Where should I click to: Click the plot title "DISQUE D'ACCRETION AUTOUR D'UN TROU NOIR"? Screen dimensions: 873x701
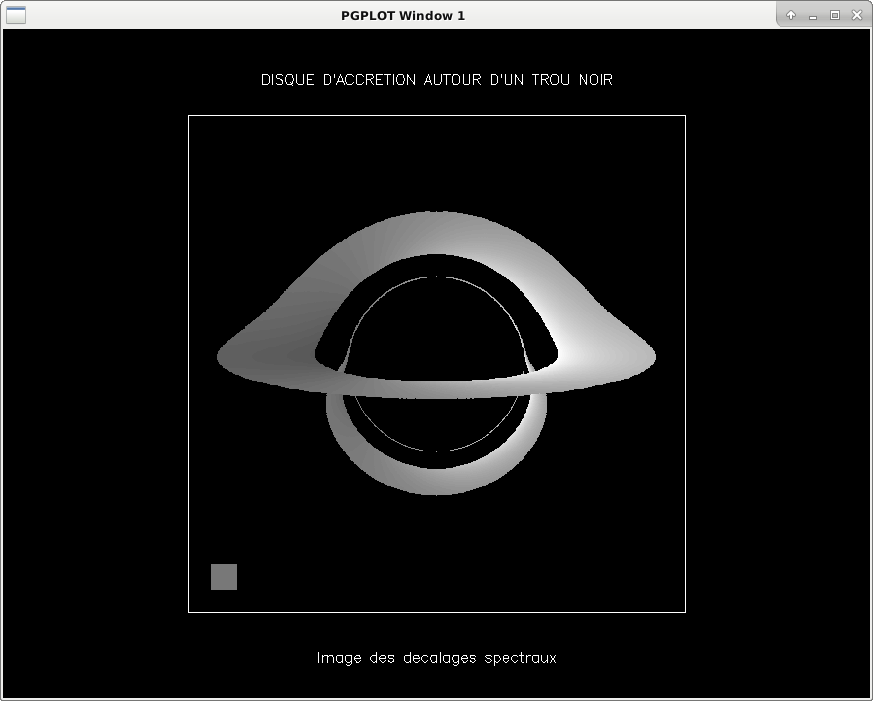pyautogui.click(x=436, y=80)
